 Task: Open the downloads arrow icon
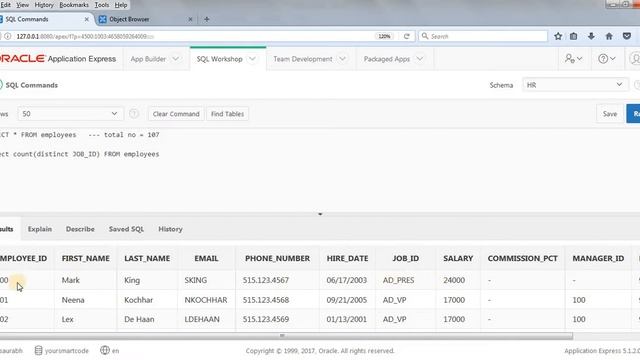(x=591, y=36)
